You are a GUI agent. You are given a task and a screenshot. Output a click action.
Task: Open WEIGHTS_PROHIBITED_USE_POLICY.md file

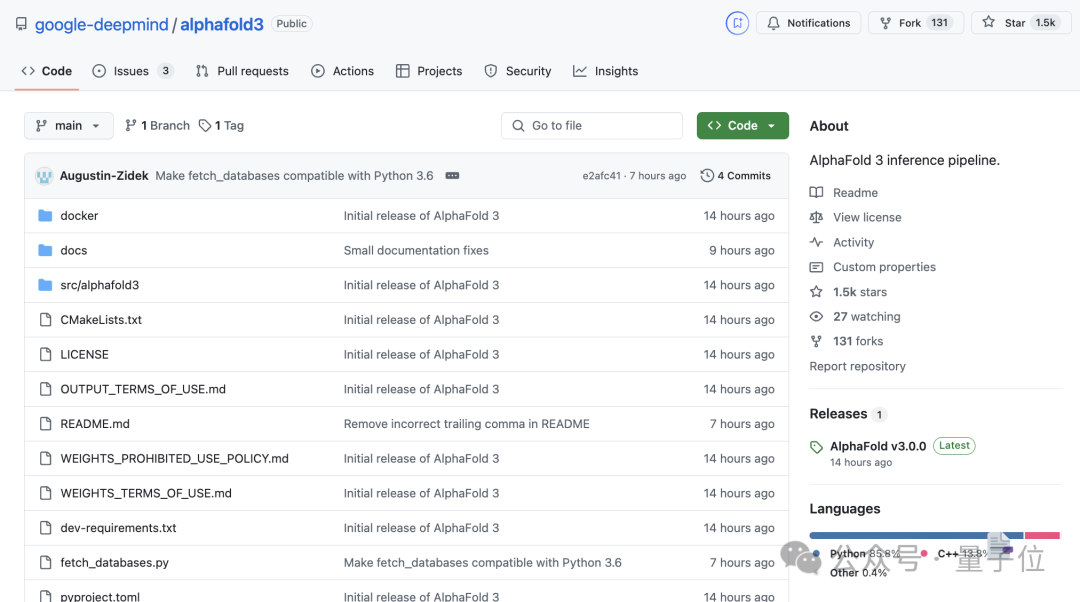point(174,458)
